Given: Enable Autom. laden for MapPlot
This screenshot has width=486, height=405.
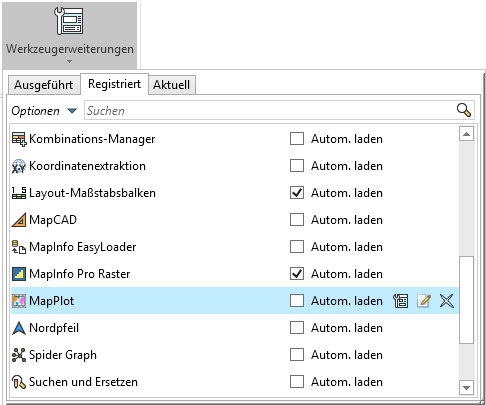Looking at the screenshot, I should tap(297, 301).
